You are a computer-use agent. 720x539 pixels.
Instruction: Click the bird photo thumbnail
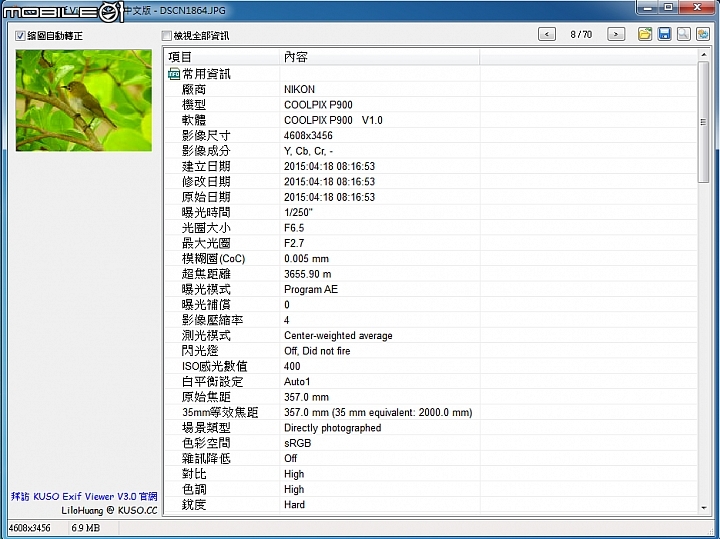coord(84,100)
